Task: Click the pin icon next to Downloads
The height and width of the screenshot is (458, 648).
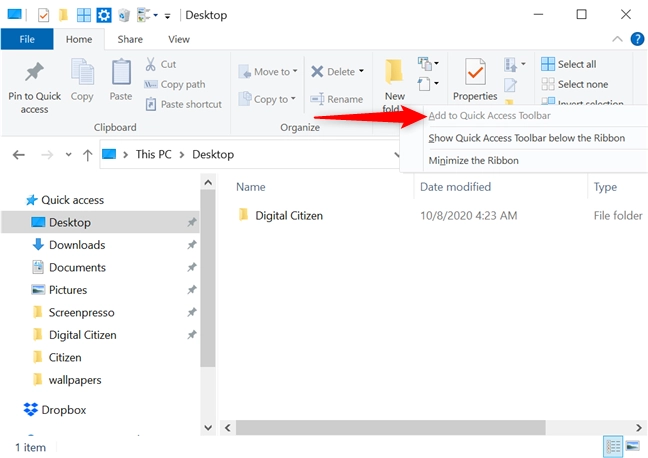Action: coord(191,245)
